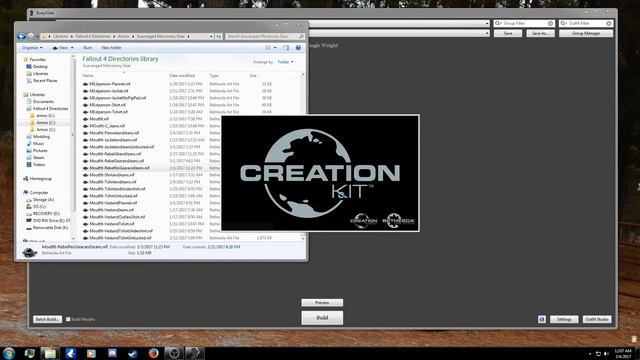Click Burn in the Explorer toolbar
This screenshot has width=640, height=360.
(88, 48)
